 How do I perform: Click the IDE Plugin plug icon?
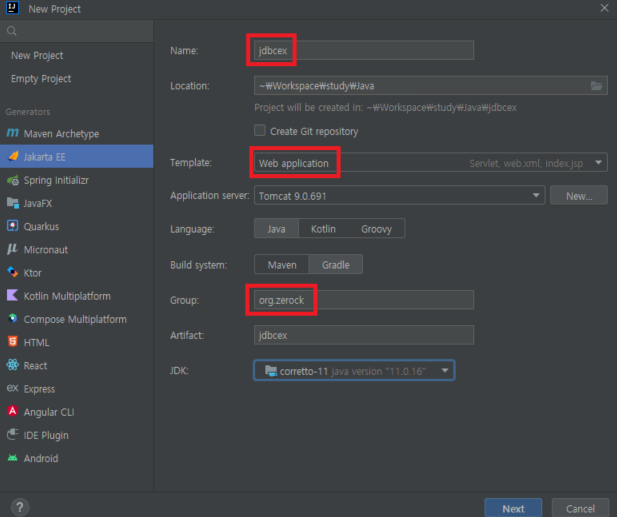pos(13,434)
